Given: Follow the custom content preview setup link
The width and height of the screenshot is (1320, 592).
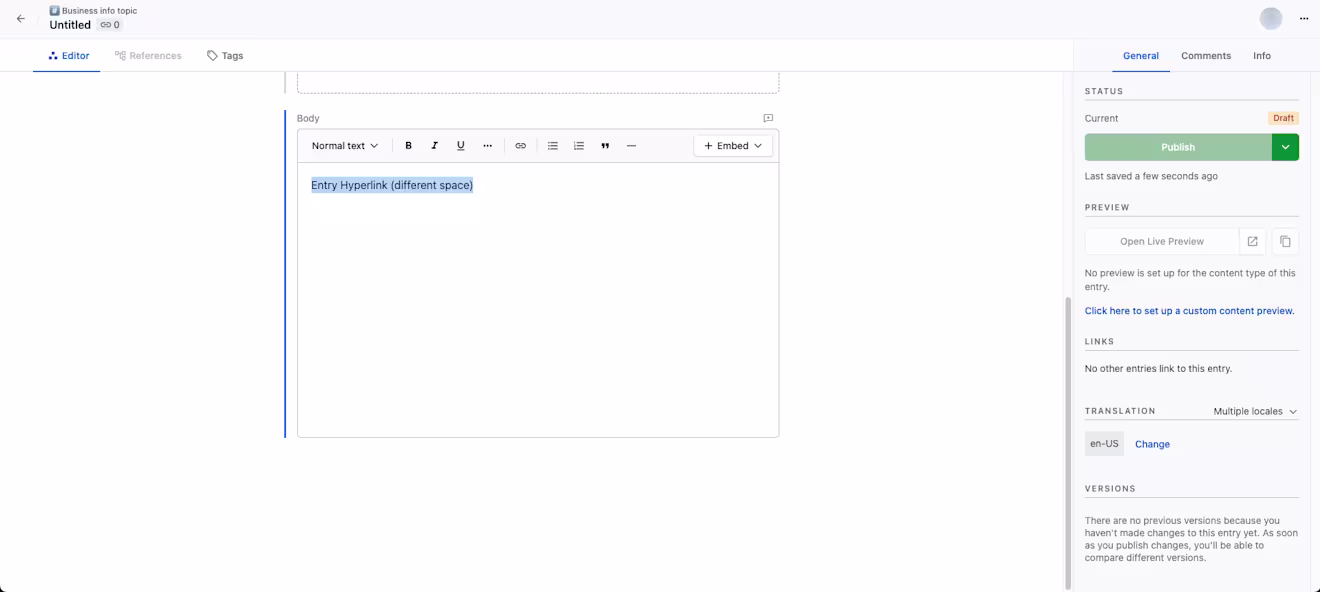Looking at the screenshot, I should [x=1189, y=311].
